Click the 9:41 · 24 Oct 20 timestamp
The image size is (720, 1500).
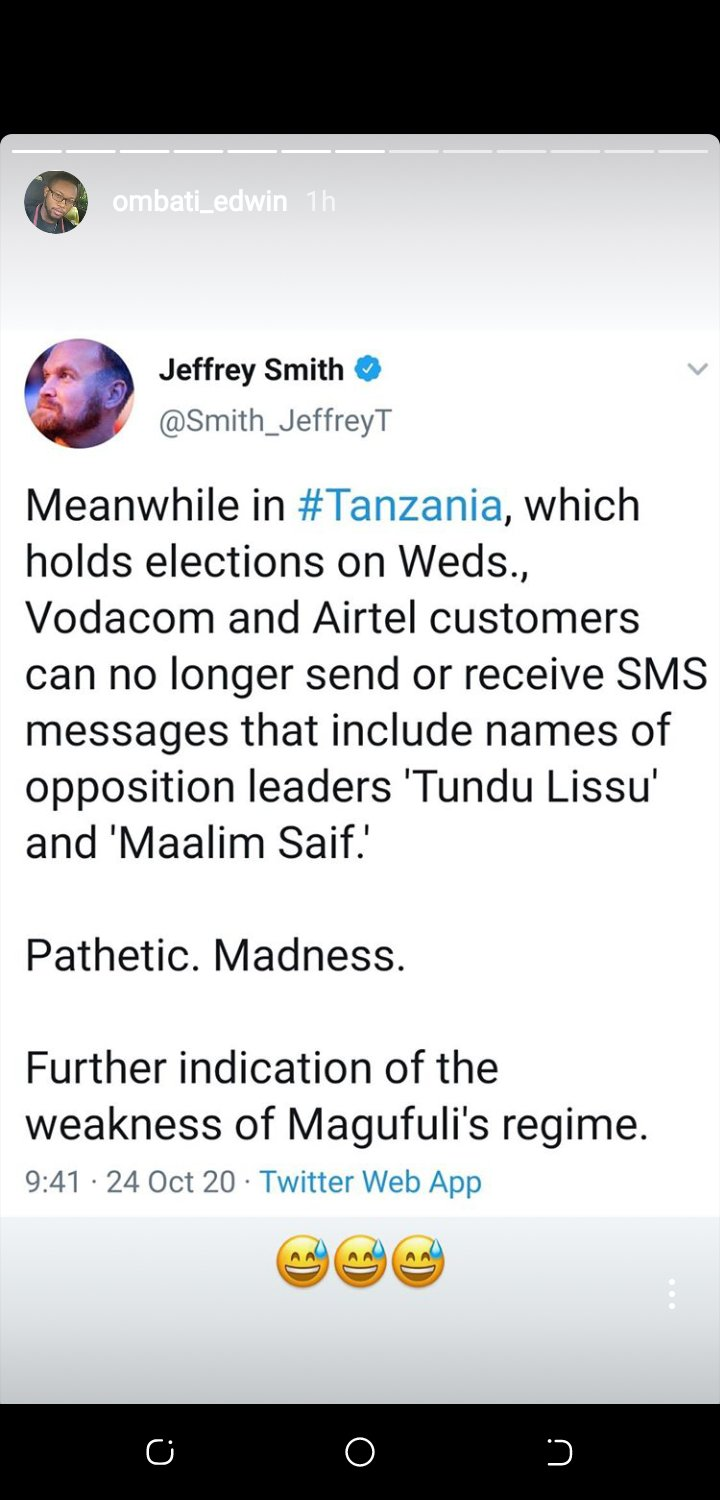(x=130, y=1182)
